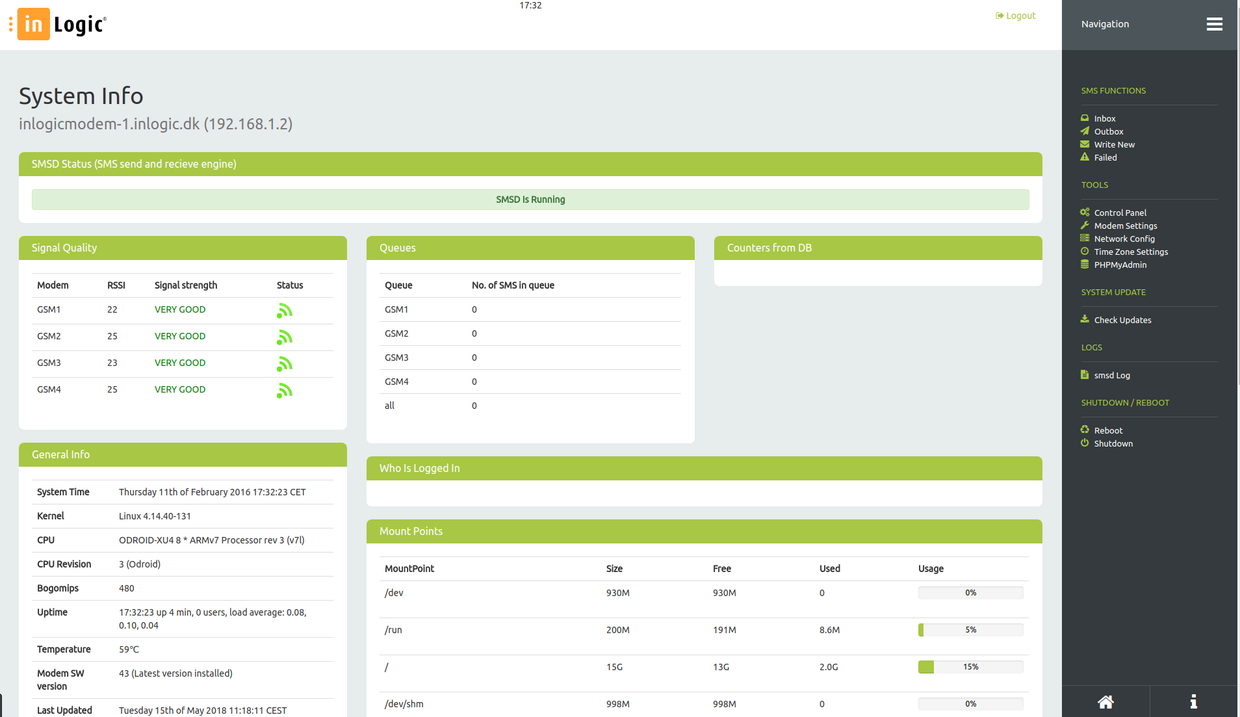1240x717 pixels.
Task: View Failed messages
Action: point(1105,158)
